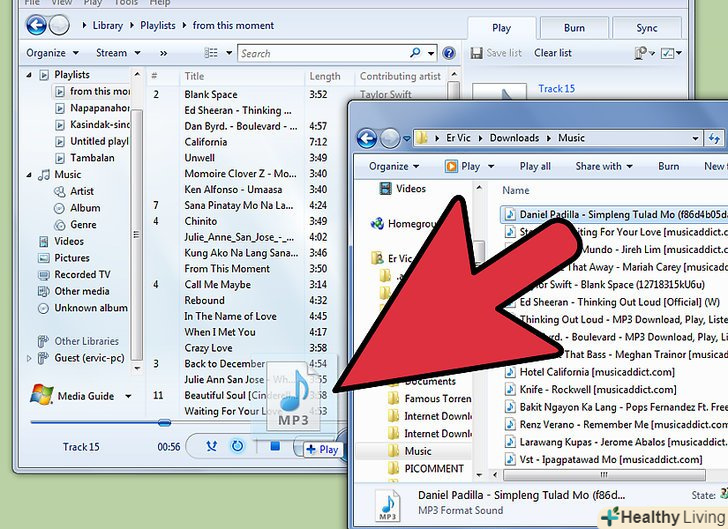
Task: Click the Track 15 link in list pane
Action: (x=556, y=88)
